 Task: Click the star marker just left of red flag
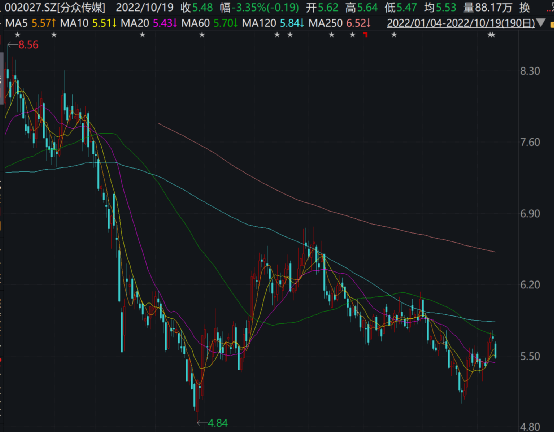pos(352,35)
